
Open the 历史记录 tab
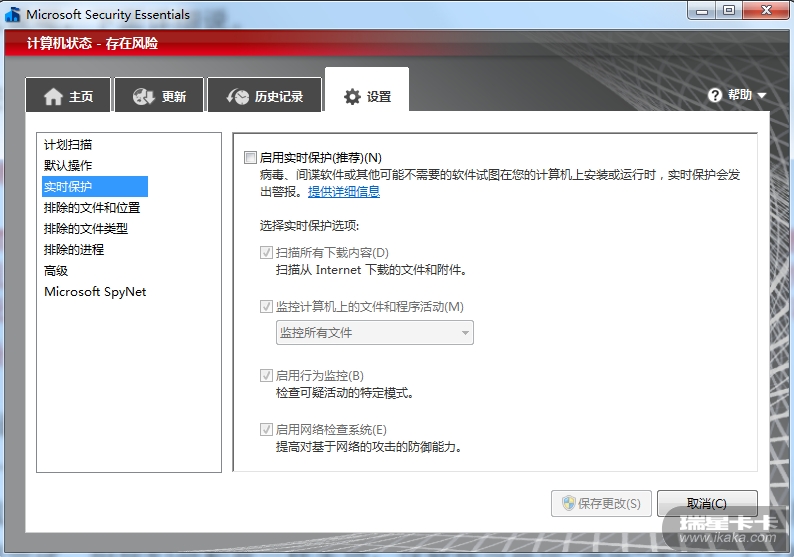coord(265,95)
